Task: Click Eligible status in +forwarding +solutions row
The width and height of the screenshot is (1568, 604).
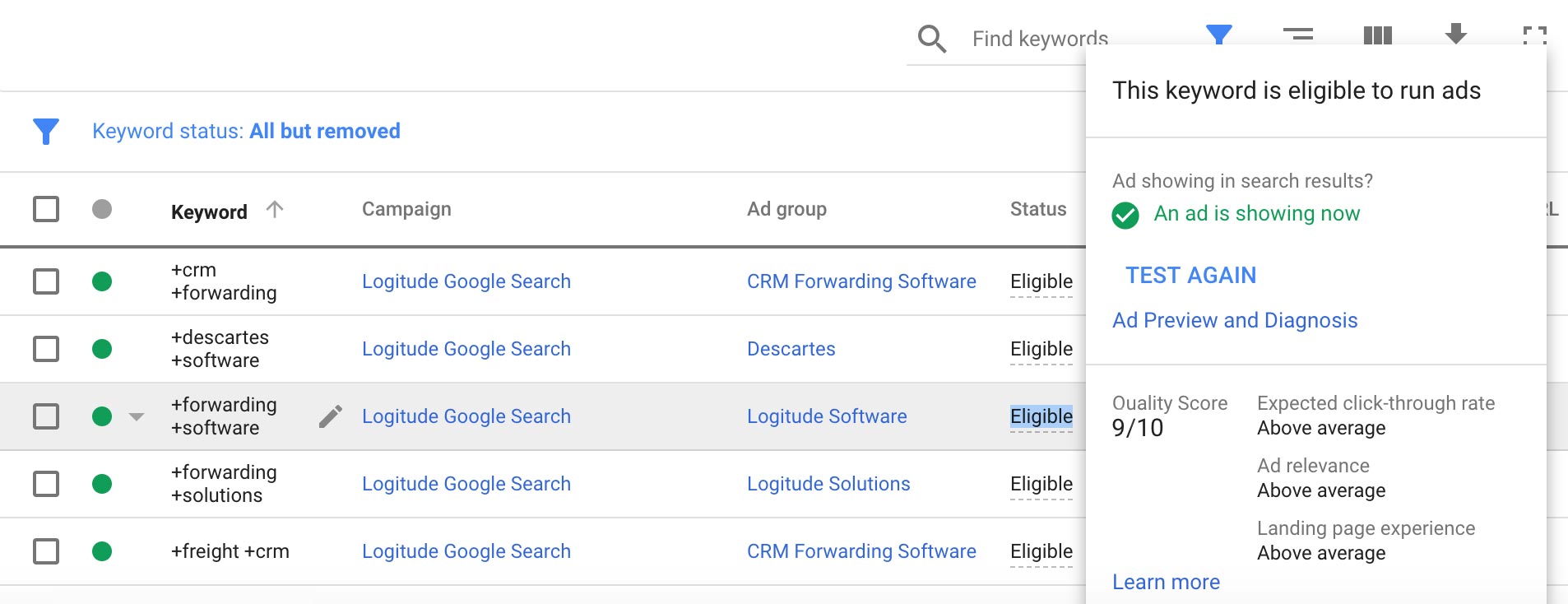Action: point(1041,484)
